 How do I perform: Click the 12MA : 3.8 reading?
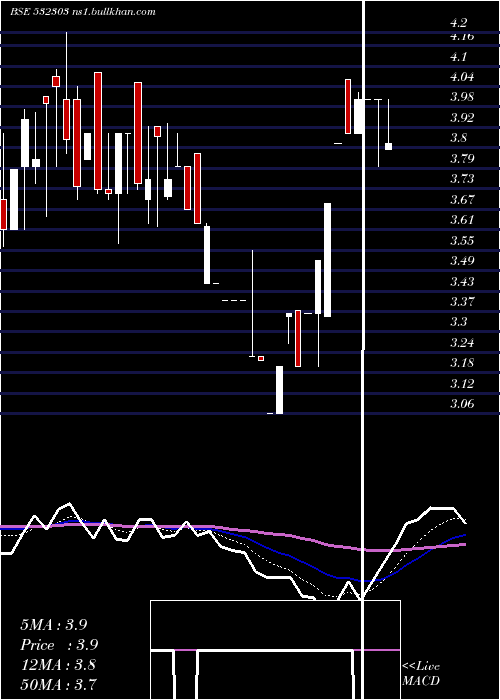58,665
